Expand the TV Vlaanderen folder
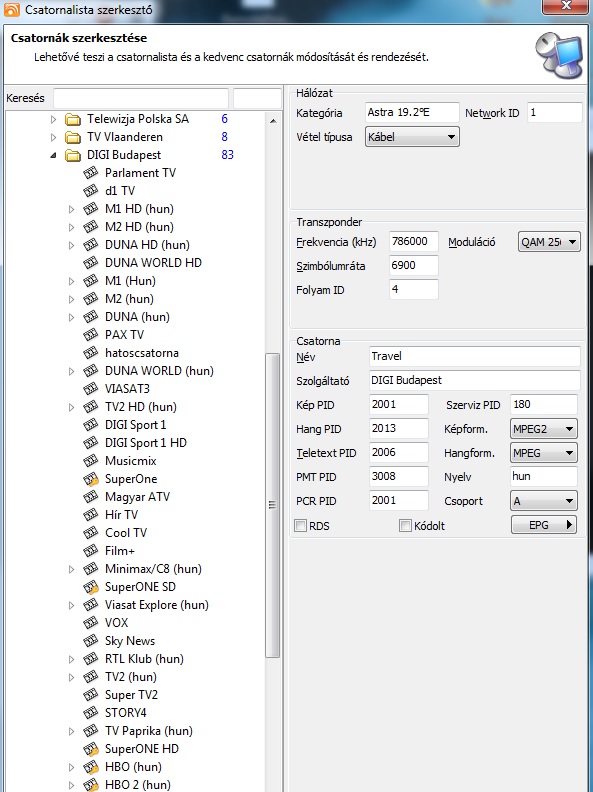593x792 pixels. point(54,137)
